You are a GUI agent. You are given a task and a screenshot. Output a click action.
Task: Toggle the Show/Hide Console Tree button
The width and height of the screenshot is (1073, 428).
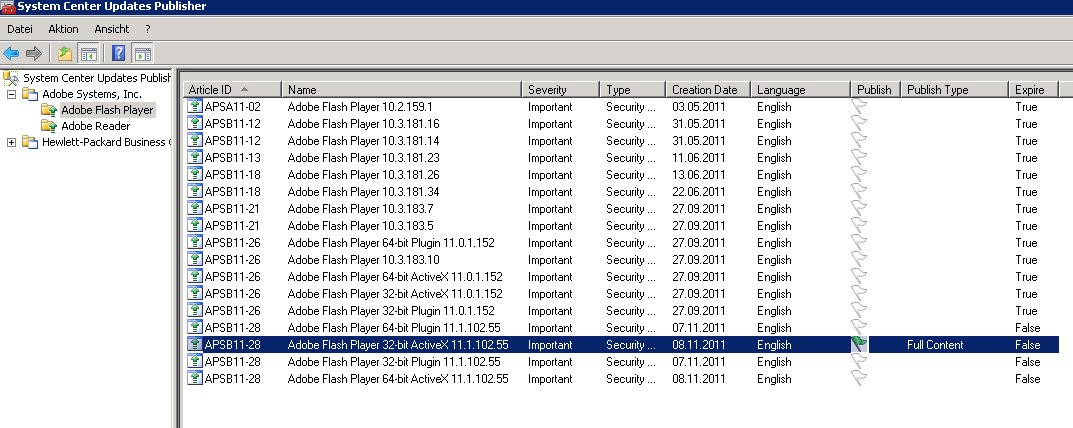point(88,53)
